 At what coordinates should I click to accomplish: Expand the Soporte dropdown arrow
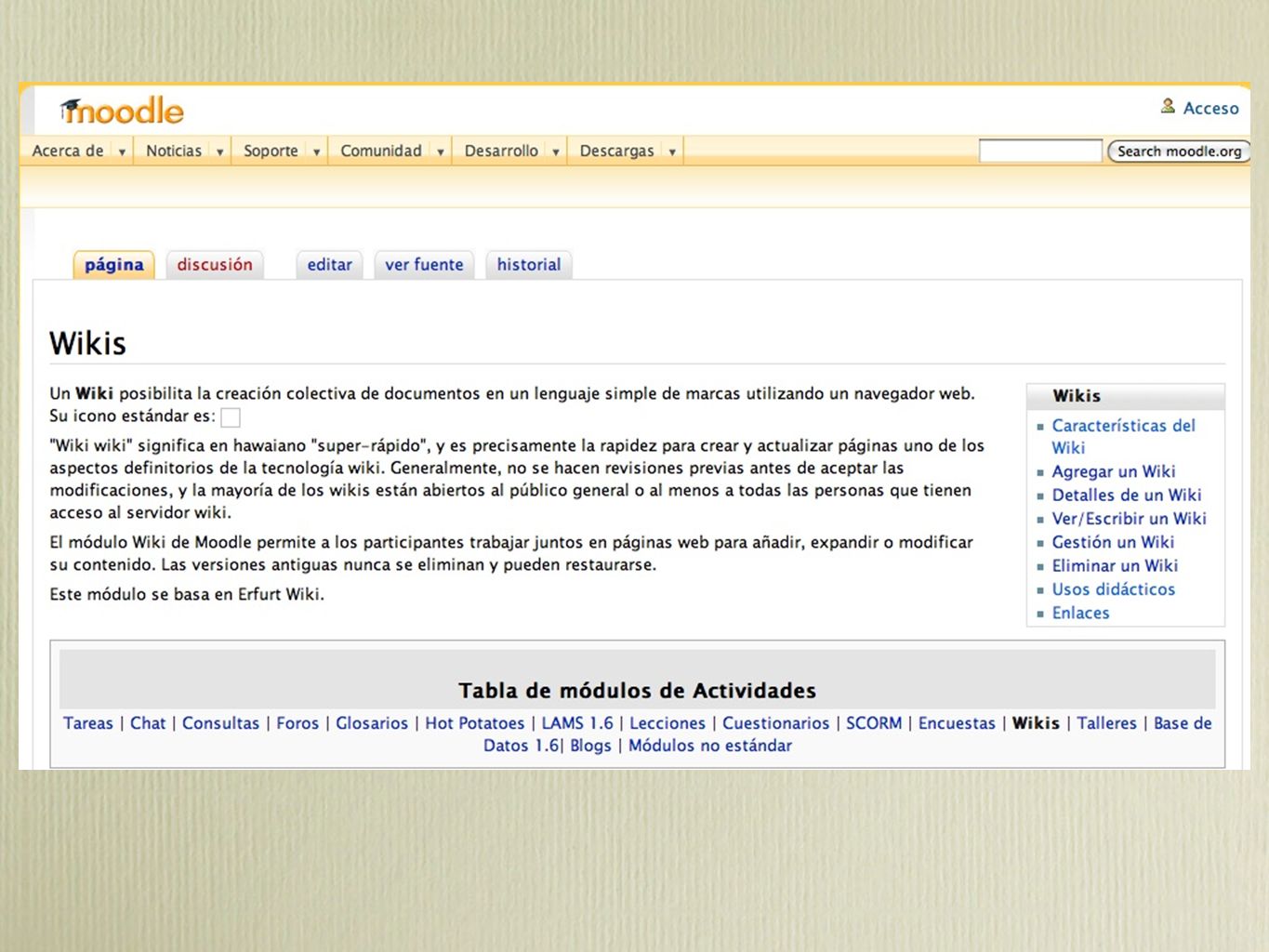[x=317, y=152]
